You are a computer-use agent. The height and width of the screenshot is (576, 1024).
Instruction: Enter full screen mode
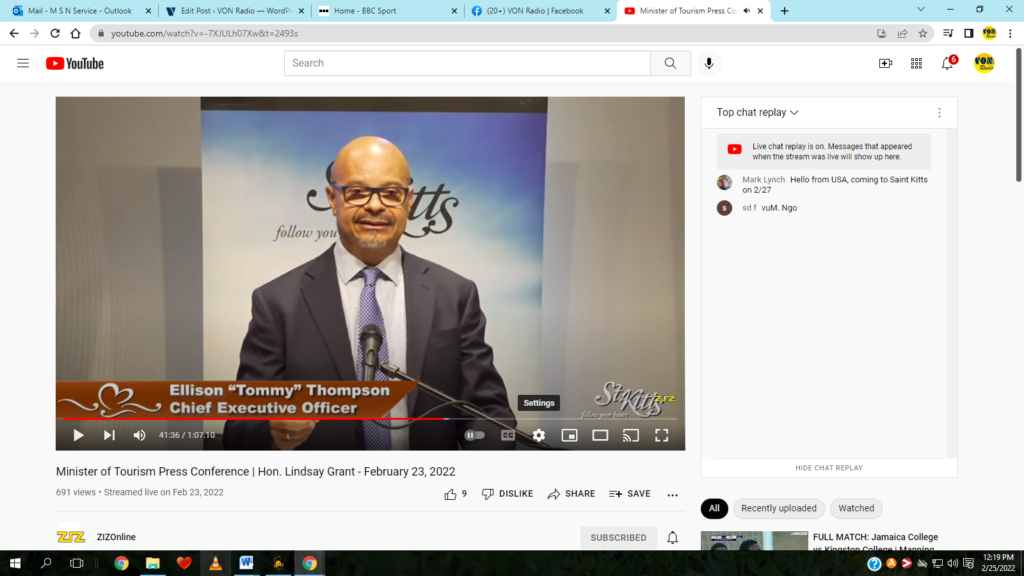coord(661,435)
